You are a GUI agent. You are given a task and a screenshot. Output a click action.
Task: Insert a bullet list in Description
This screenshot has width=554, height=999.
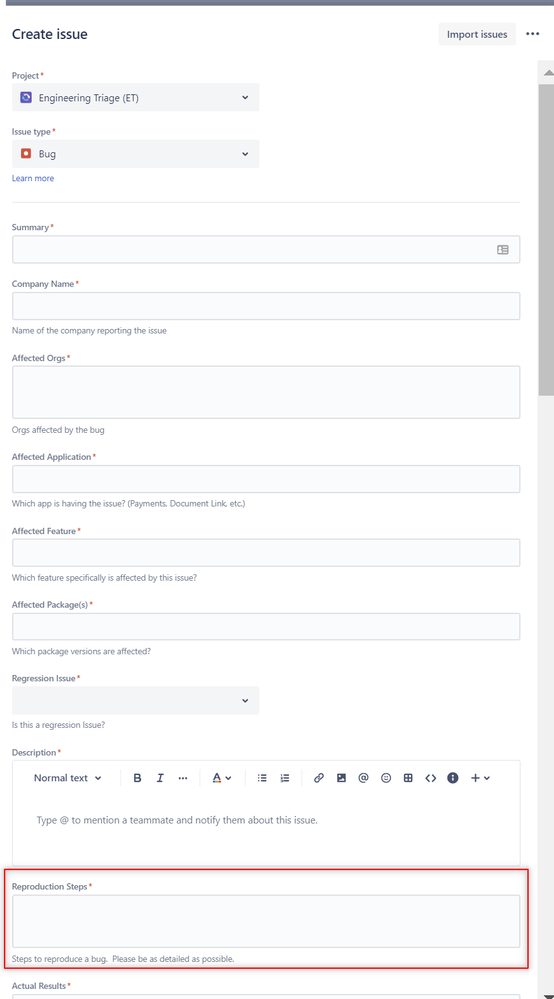[x=262, y=778]
